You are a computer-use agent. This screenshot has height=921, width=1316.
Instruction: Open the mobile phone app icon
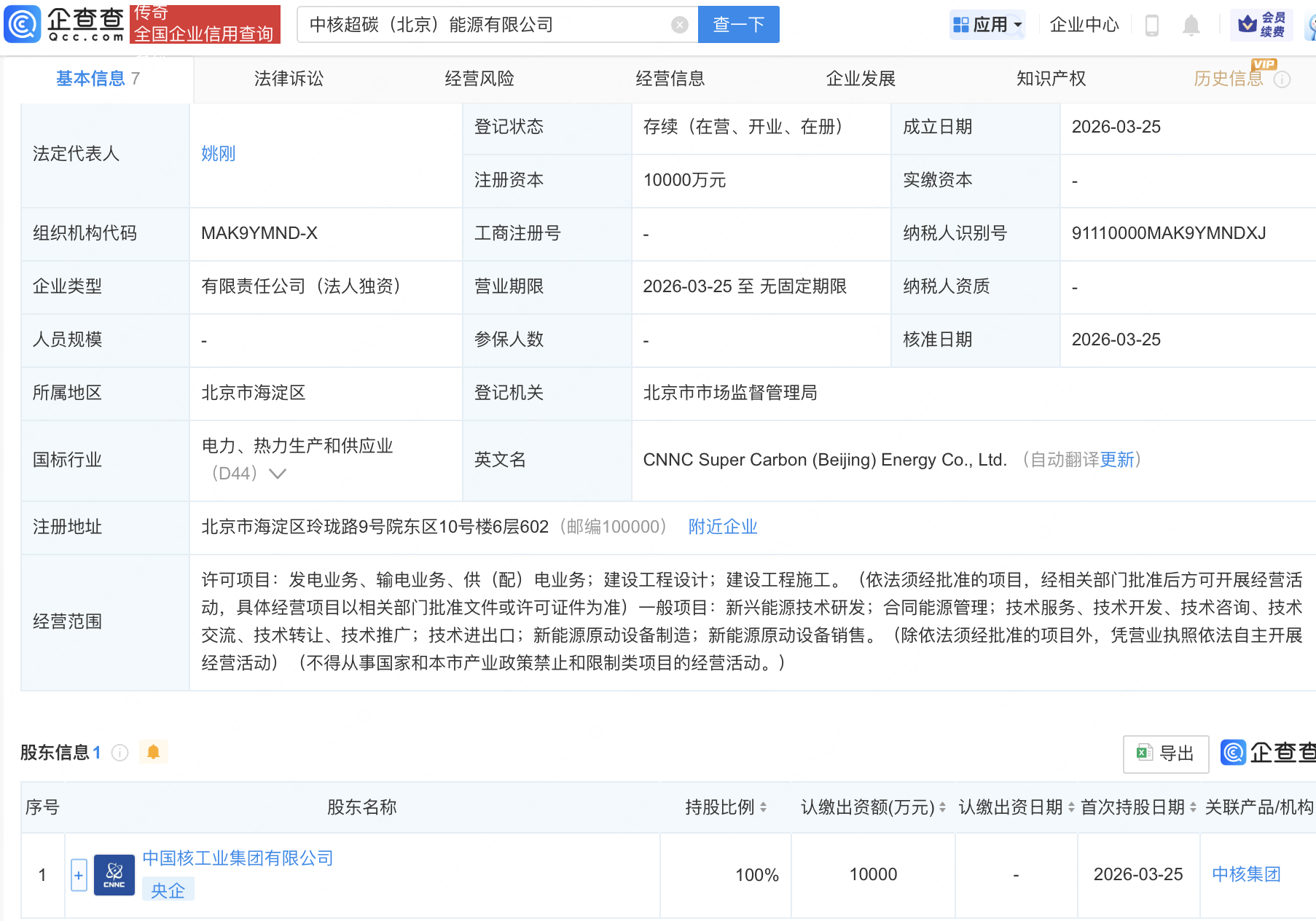1151,26
